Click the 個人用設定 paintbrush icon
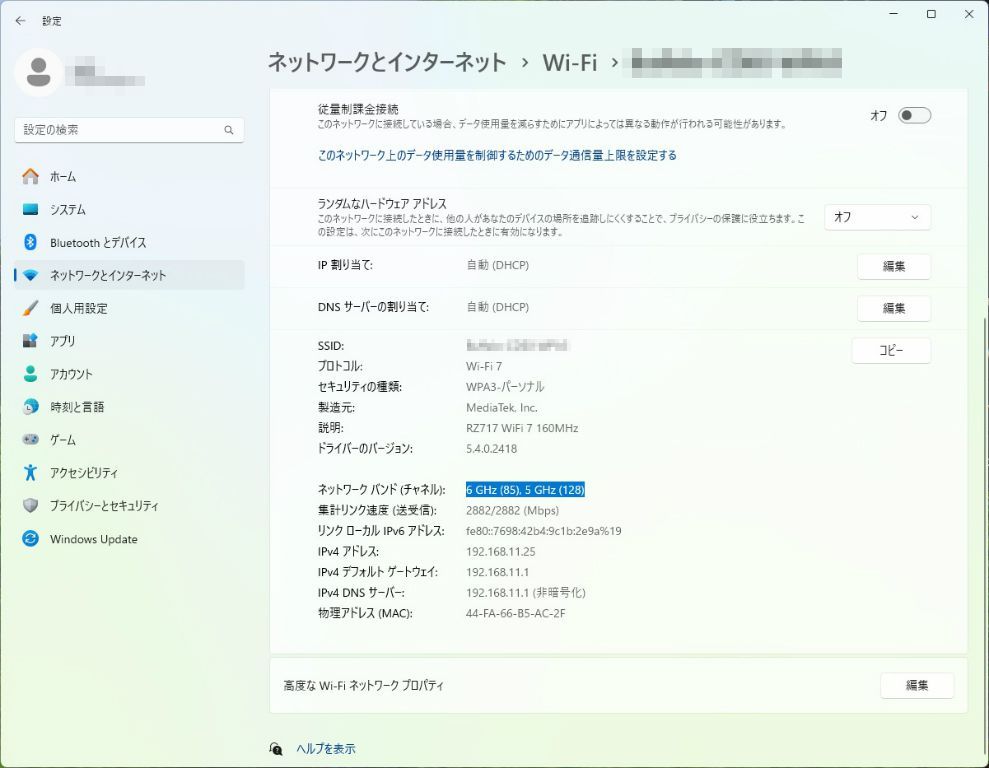The image size is (989, 768). 30,308
